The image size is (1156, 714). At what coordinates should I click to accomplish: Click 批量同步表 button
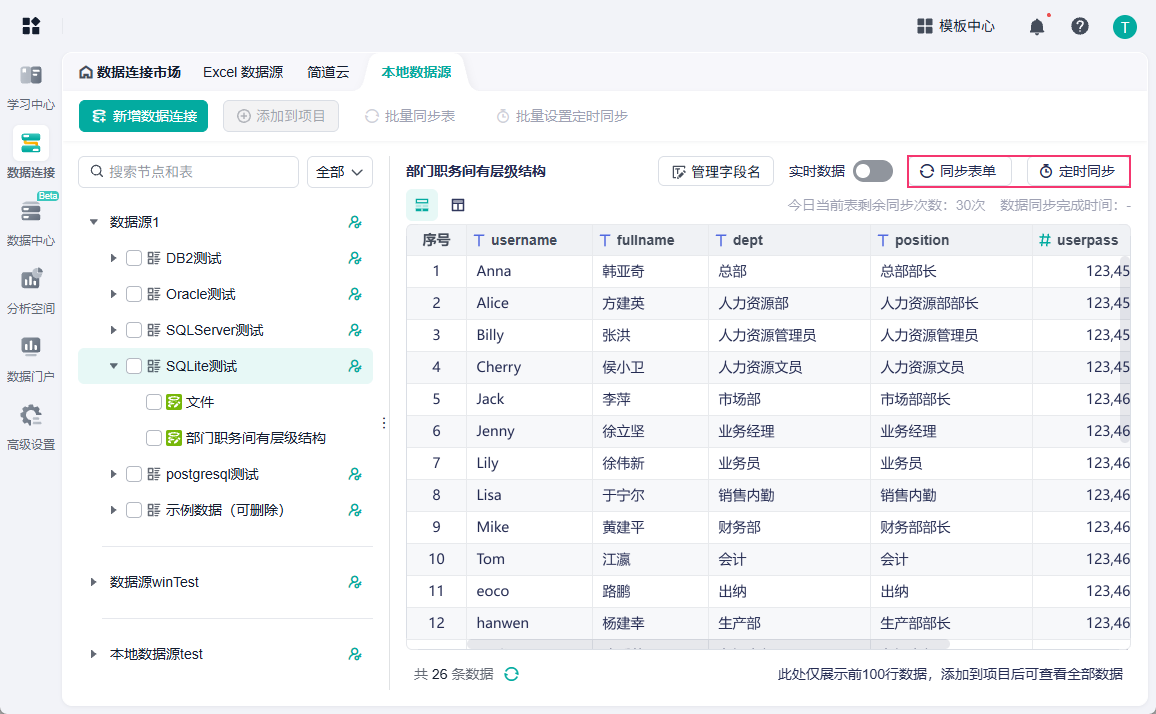pyautogui.click(x=410, y=117)
